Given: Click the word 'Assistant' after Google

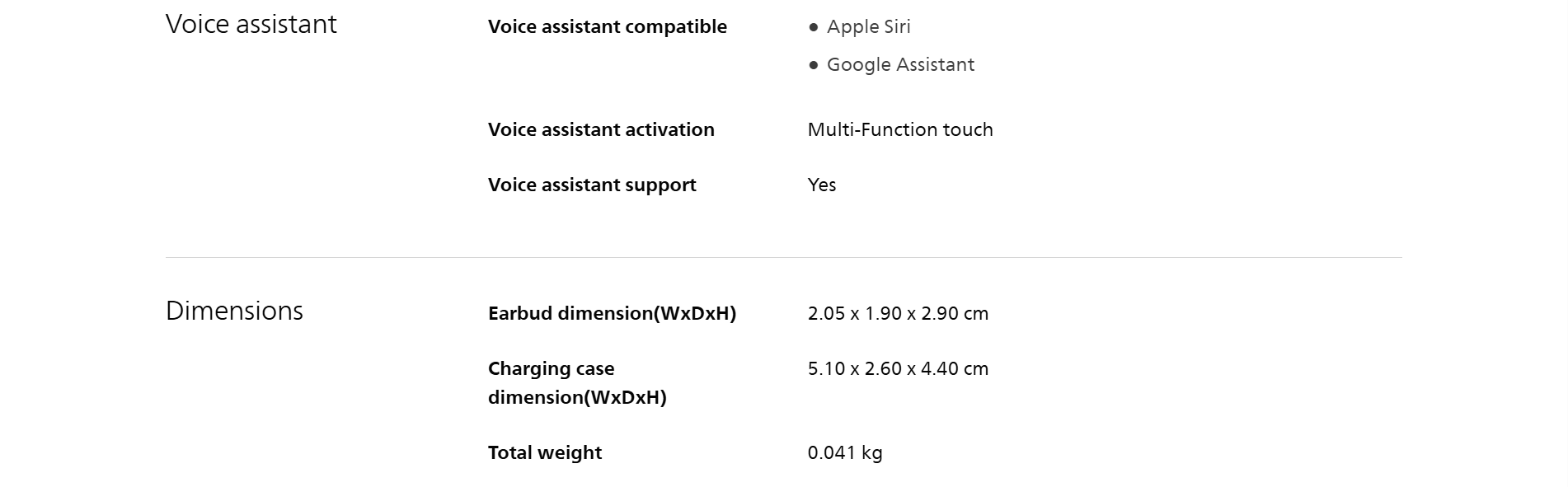Looking at the screenshot, I should [936, 64].
